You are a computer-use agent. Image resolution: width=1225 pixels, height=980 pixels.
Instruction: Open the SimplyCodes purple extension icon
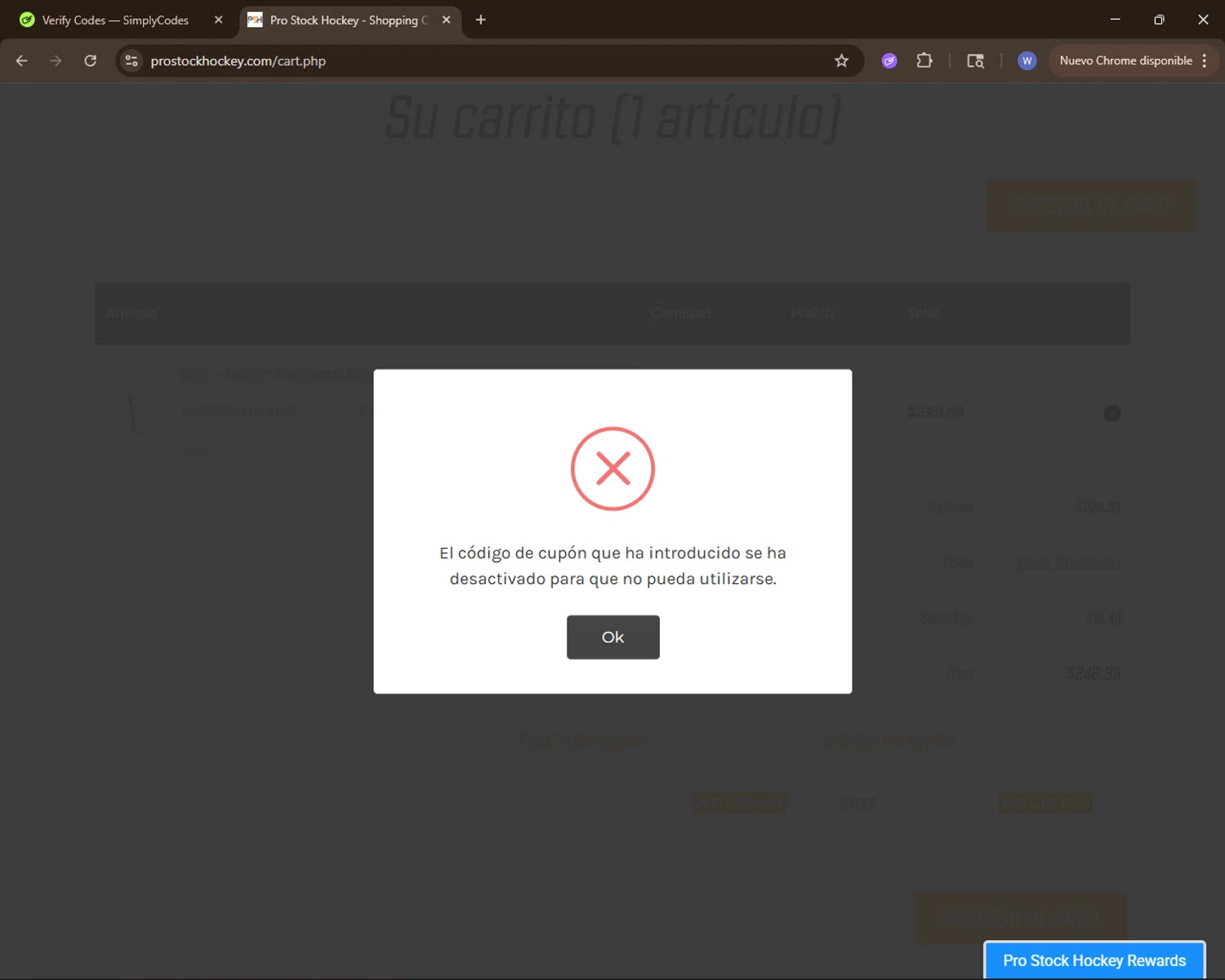pos(889,60)
